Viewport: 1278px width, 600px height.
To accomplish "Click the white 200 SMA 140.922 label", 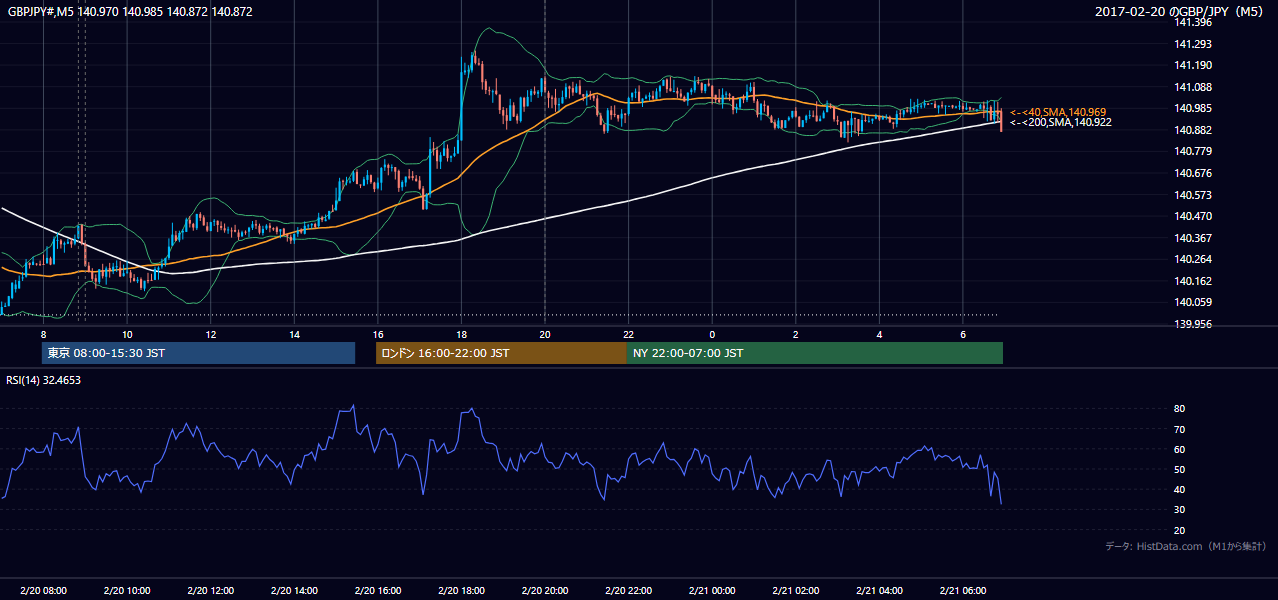I will click(1060, 122).
